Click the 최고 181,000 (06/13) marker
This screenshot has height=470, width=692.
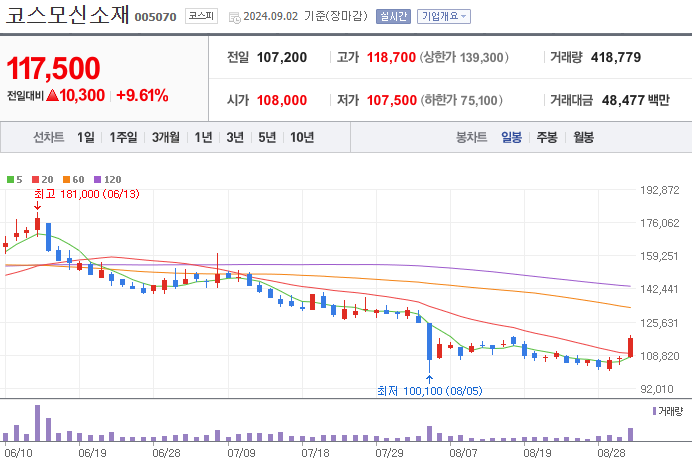[87, 194]
